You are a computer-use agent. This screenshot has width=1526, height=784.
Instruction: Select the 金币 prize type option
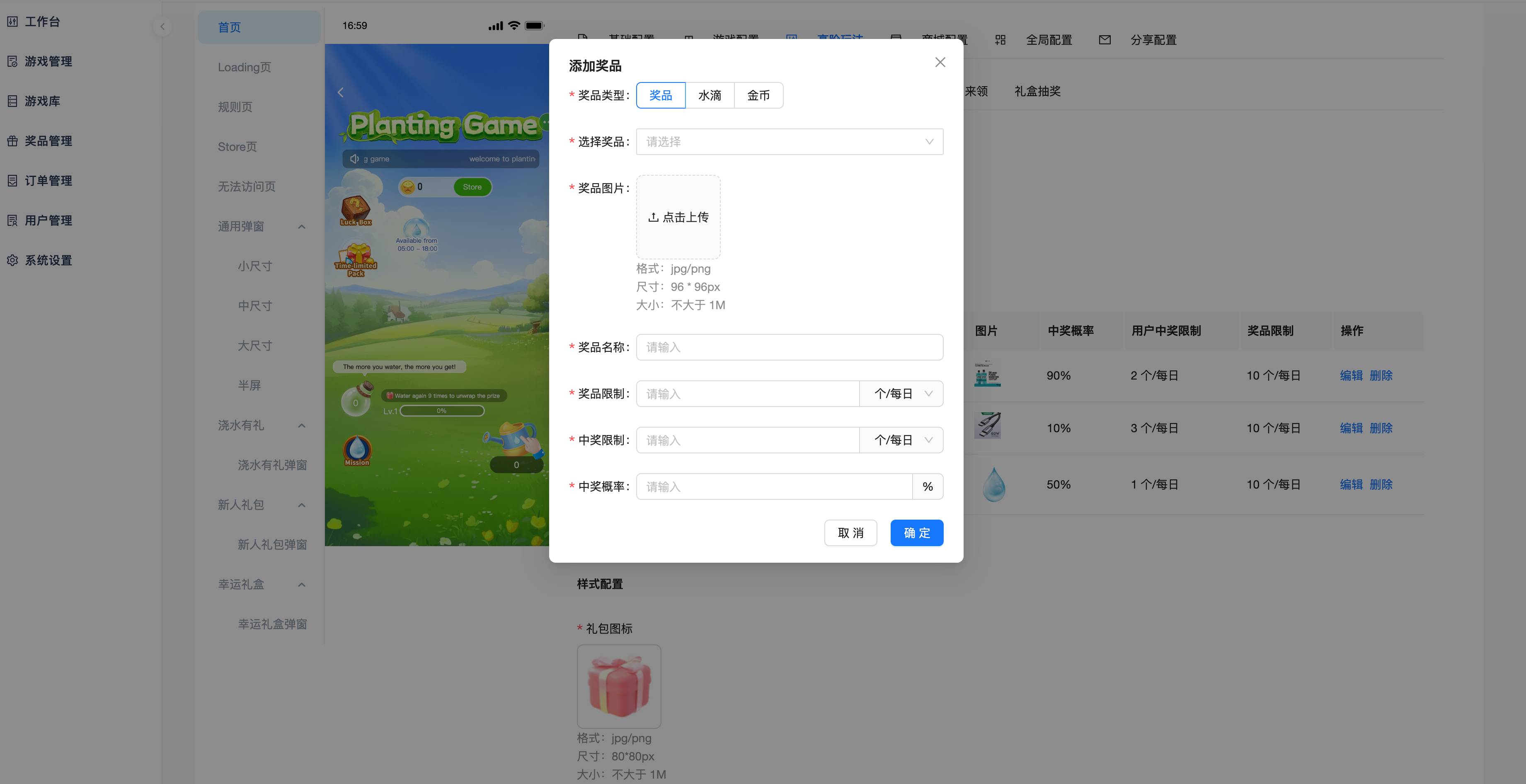[x=758, y=95]
